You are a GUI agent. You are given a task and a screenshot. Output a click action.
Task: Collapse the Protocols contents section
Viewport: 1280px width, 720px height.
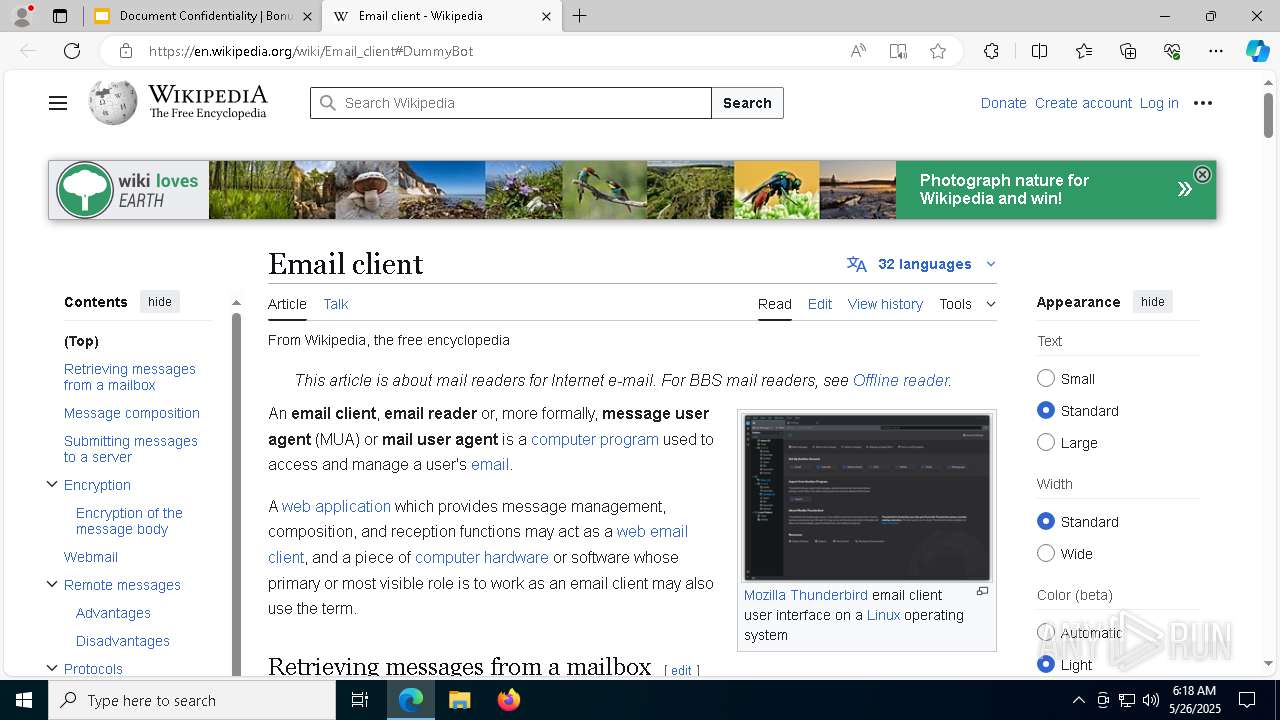(x=52, y=668)
